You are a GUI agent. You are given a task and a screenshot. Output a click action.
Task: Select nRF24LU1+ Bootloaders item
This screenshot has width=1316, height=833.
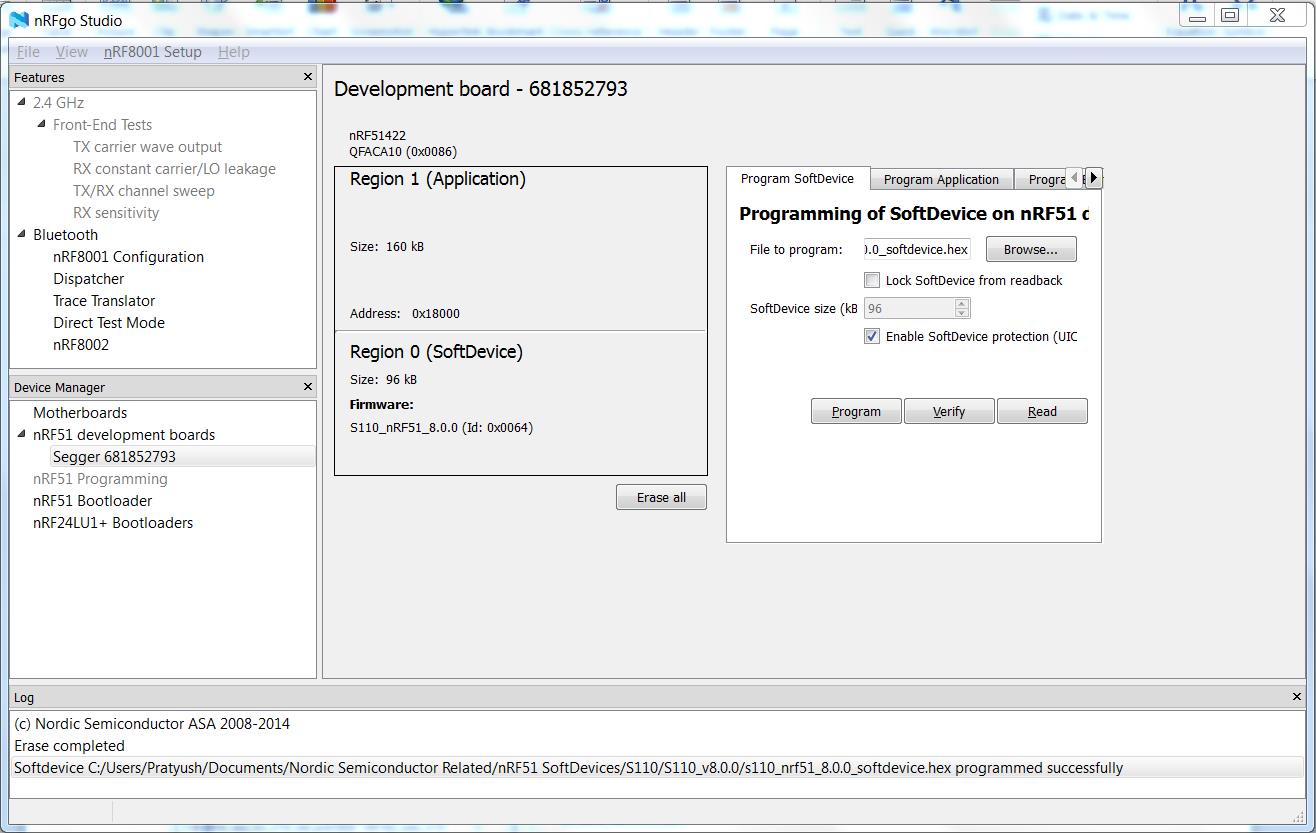112,522
